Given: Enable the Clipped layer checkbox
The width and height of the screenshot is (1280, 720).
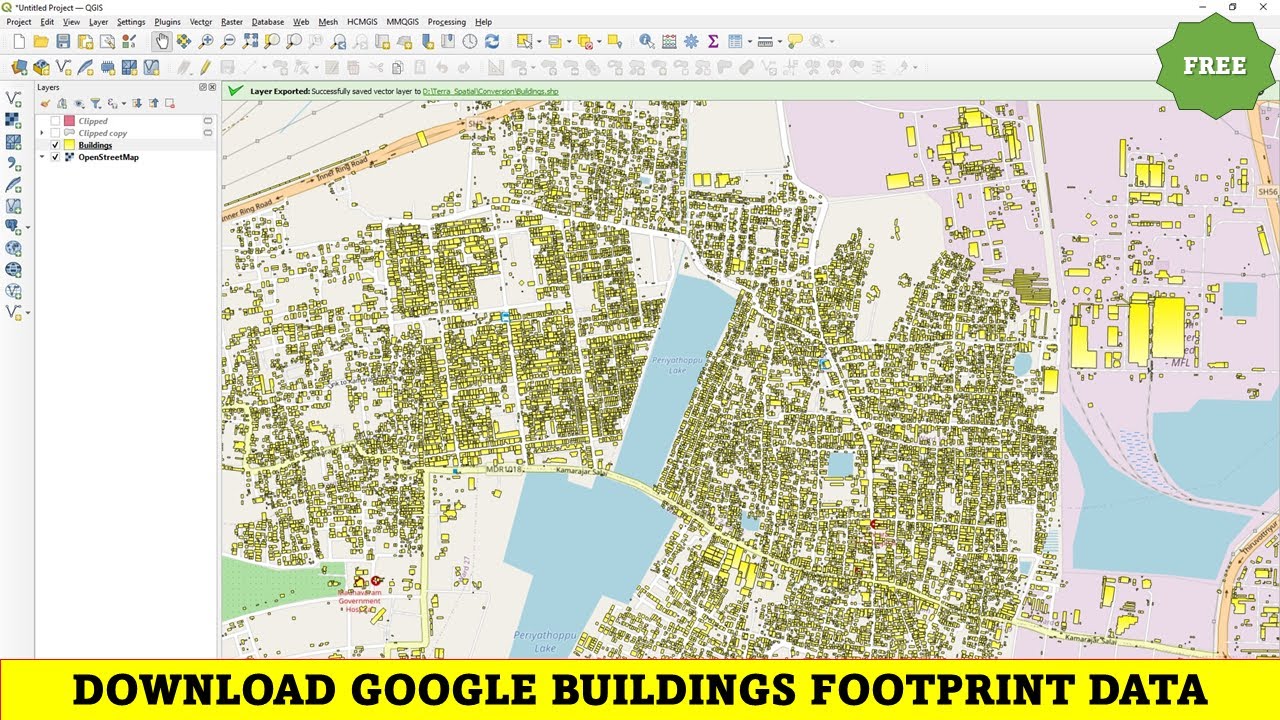Looking at the screenshot, I should (55, 121).
